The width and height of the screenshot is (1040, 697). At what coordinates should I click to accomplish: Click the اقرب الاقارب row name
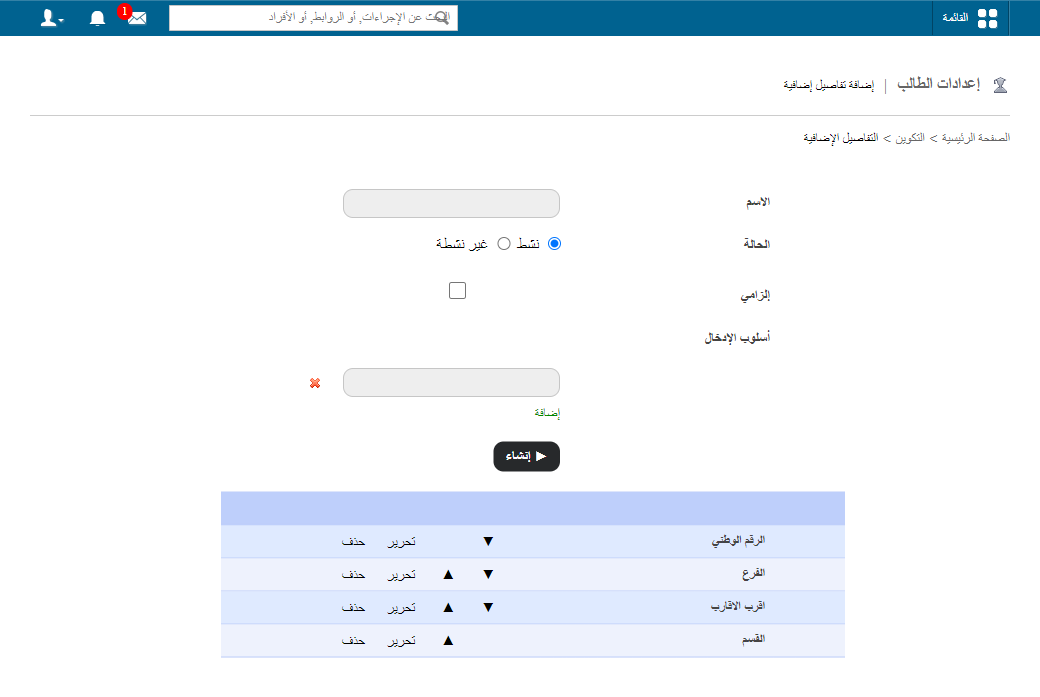point(738,606)
